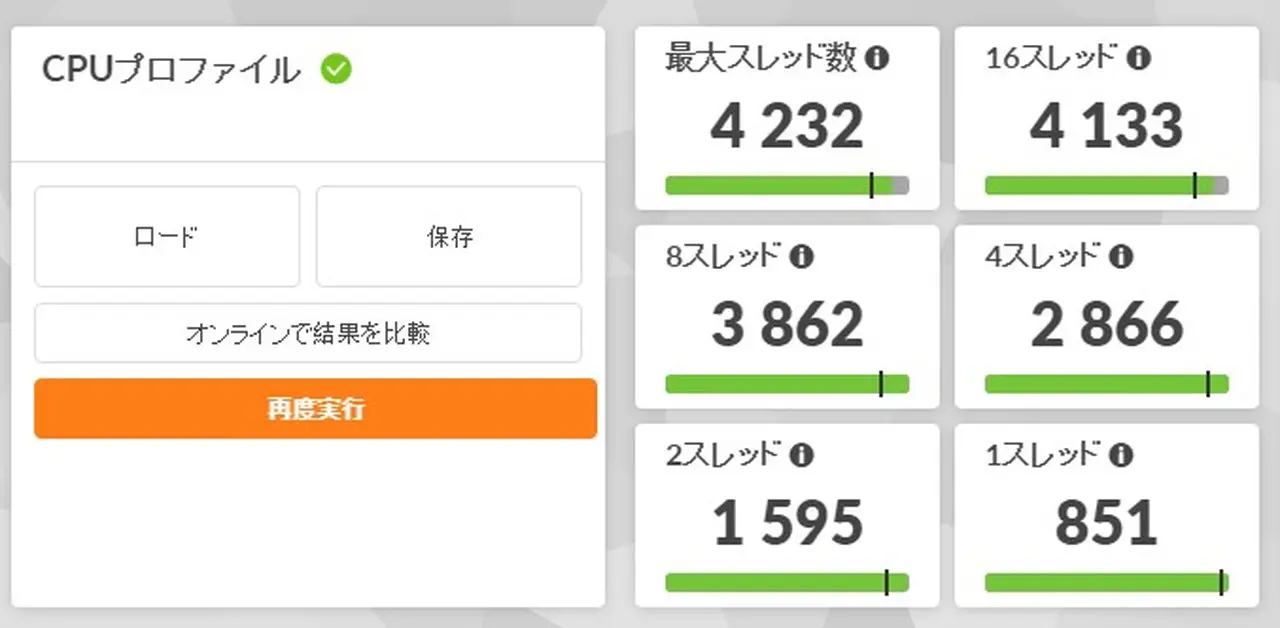This screenshot has height=628, width=1280.
Task: Click info icon beside 2スレッド
Action: point(801,456)
